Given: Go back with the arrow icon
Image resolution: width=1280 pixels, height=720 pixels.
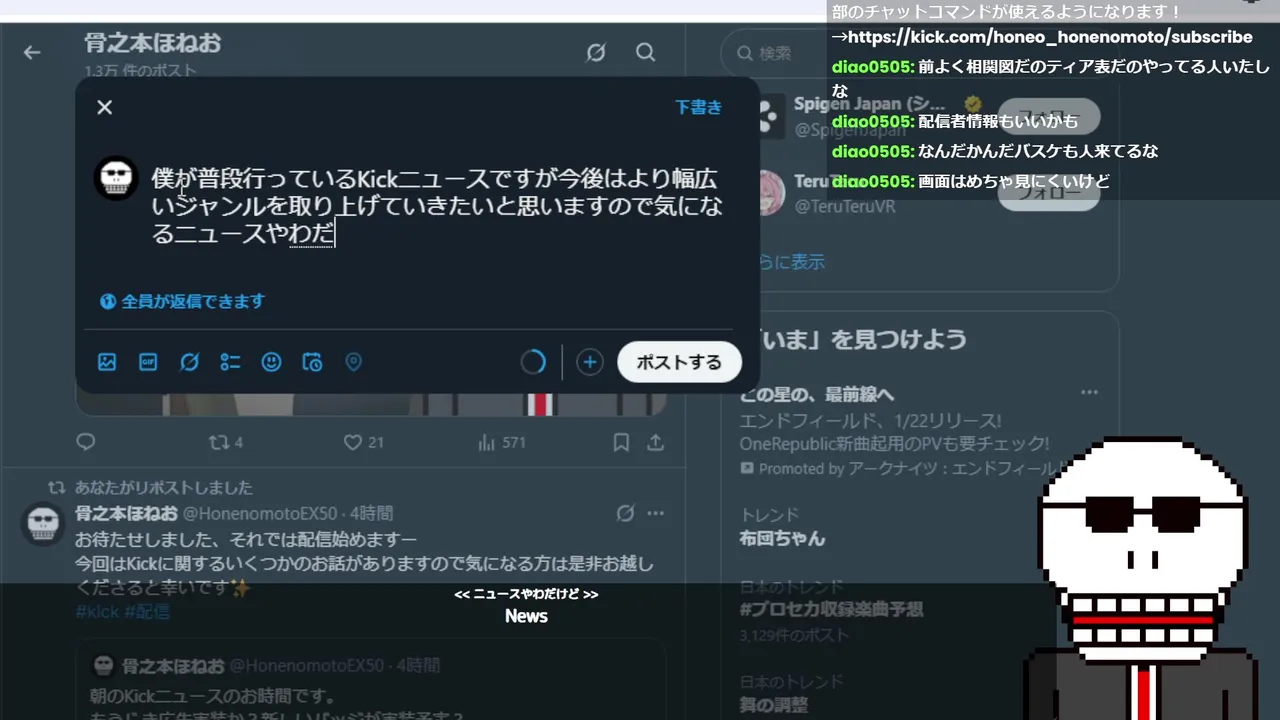Looking at the screenshot, I should [32, 52].
